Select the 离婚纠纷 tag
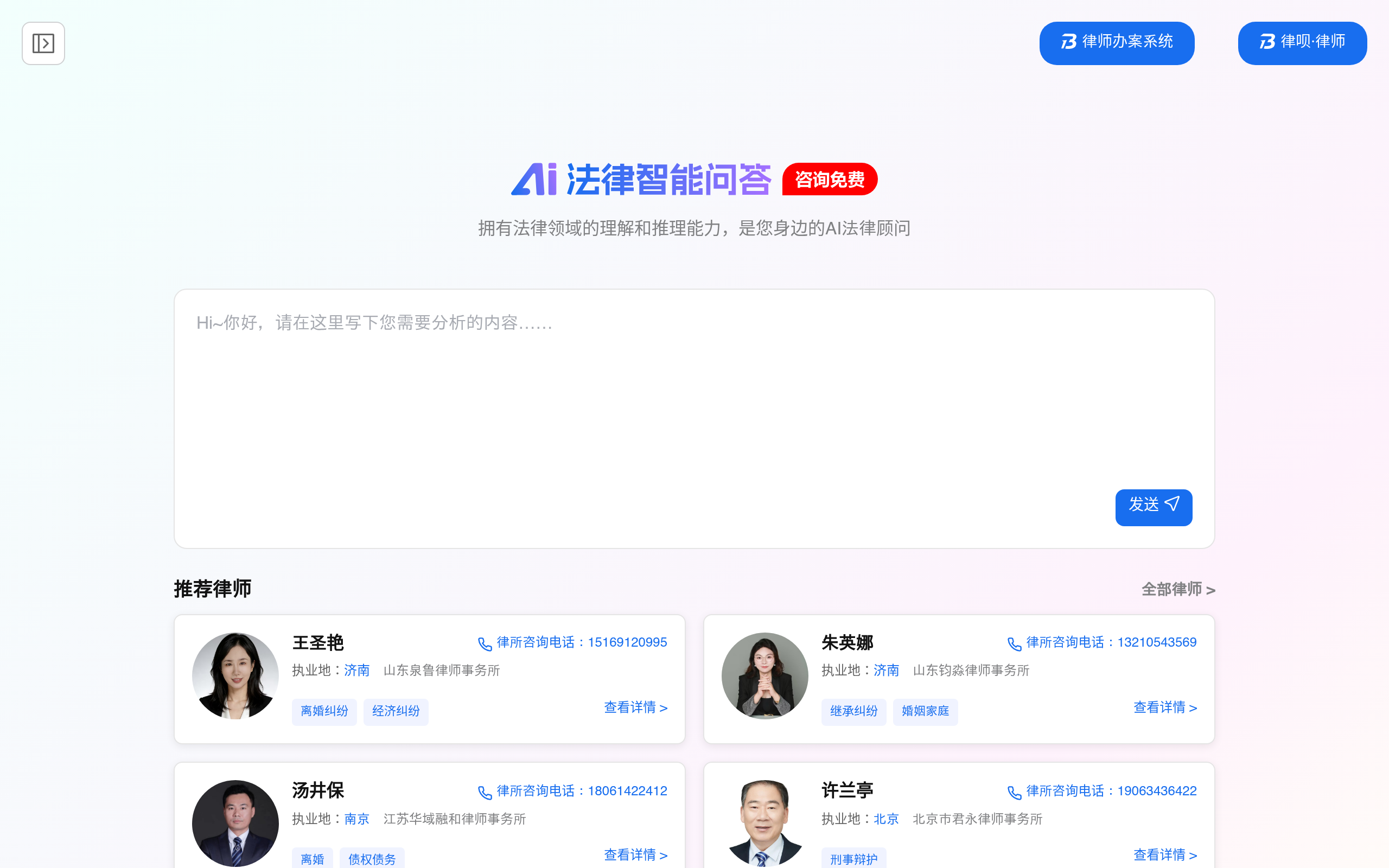The width and height of the screenshot is (1389, 868). point(324,711)
